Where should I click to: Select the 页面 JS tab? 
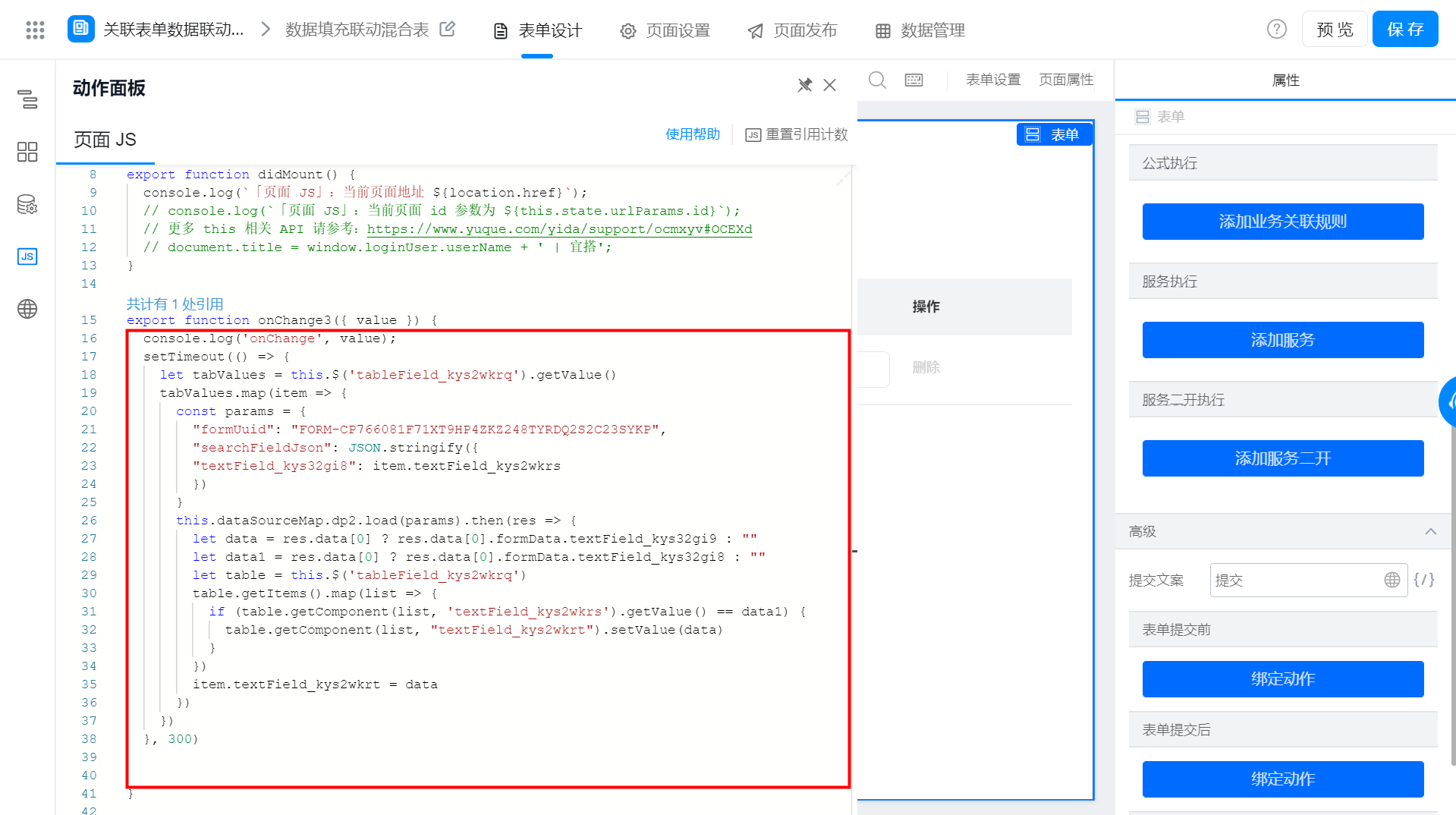pos(105,140)
